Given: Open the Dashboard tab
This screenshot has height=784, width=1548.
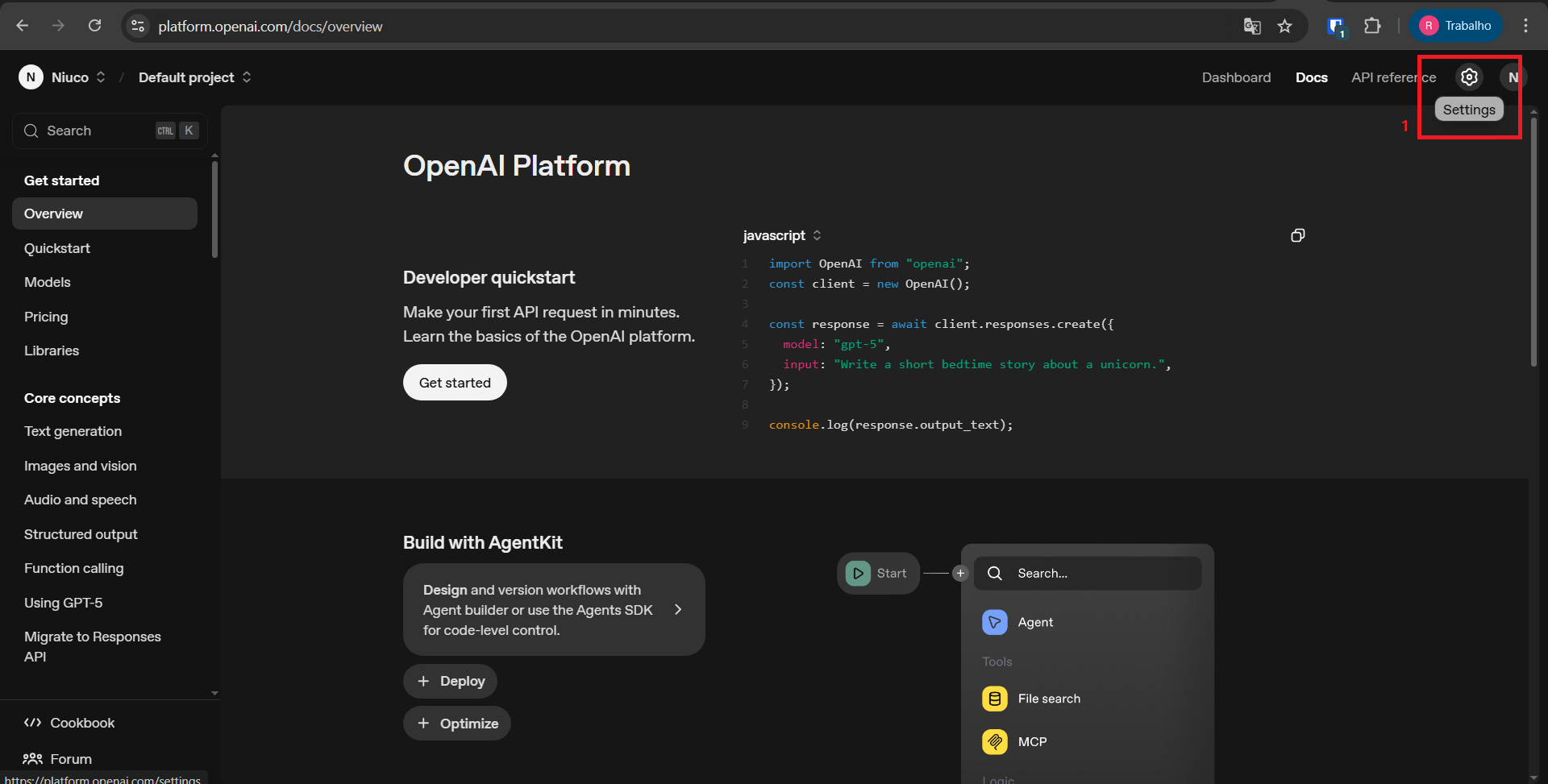Looking at the screenshot, I should (x=1236, y=77).
